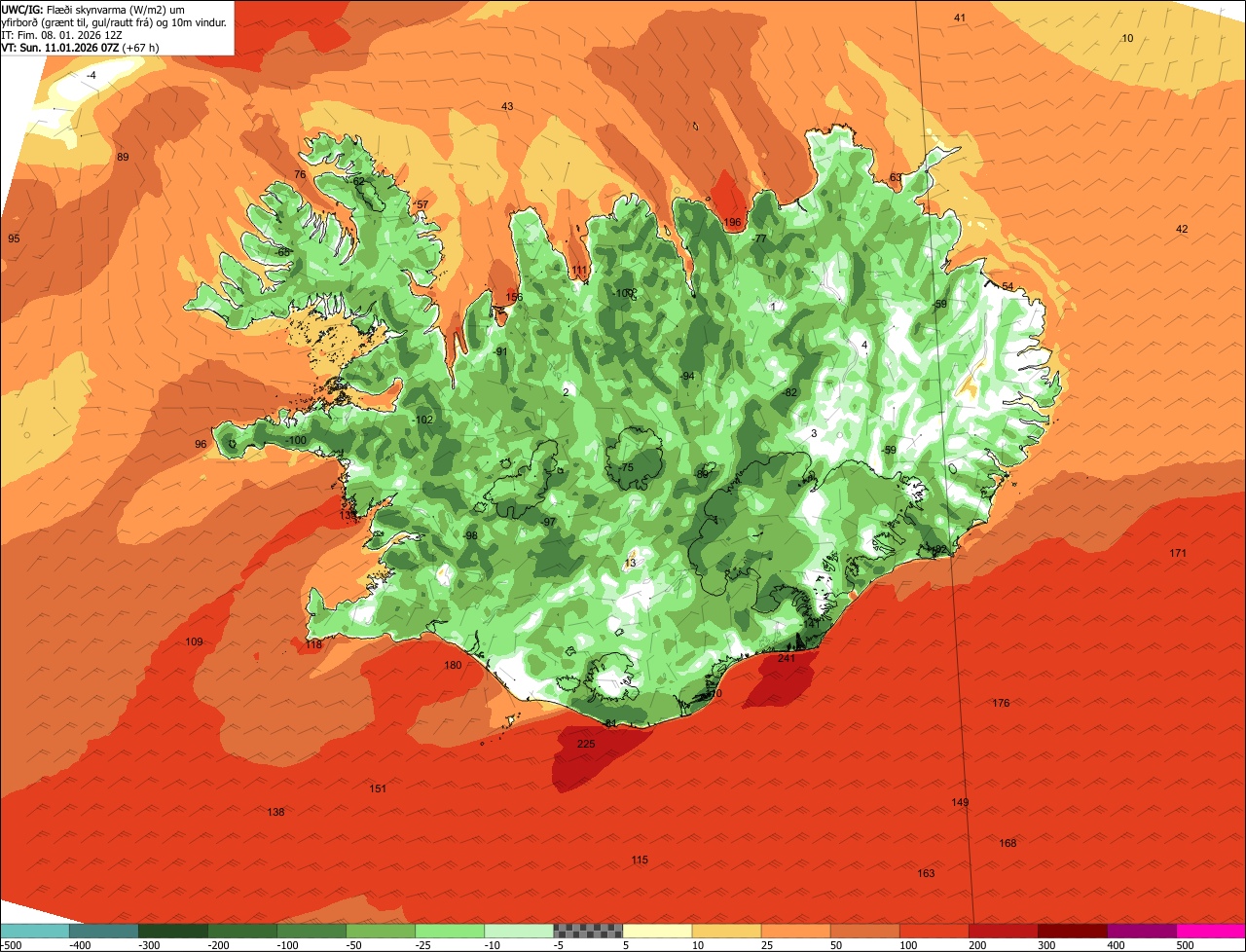Image resolution: width=1246 pixels, height=952 pixels.
Task: Click the map value -102 in western Iceland
Action: 423,420
